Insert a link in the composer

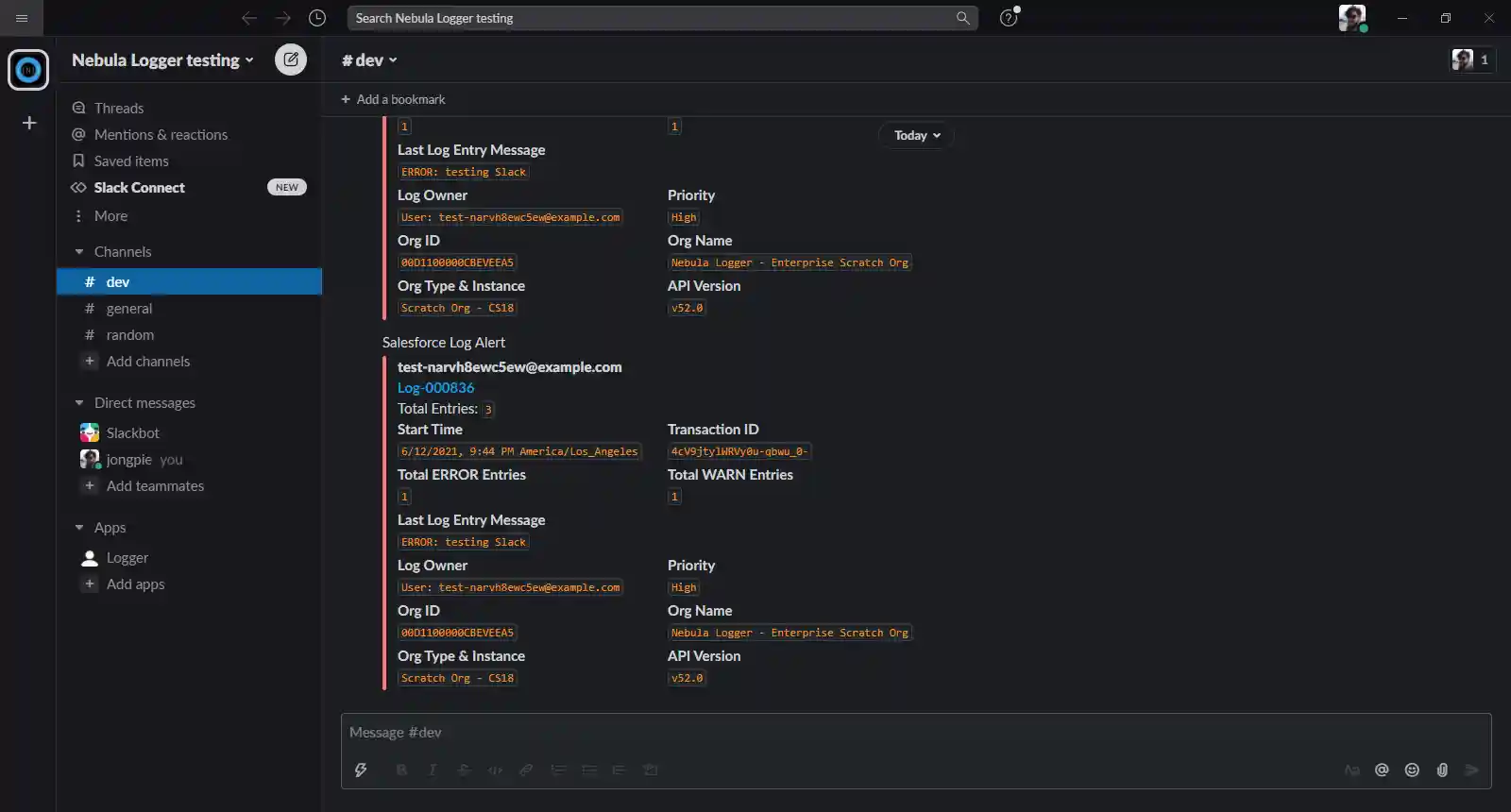(526, 770)
